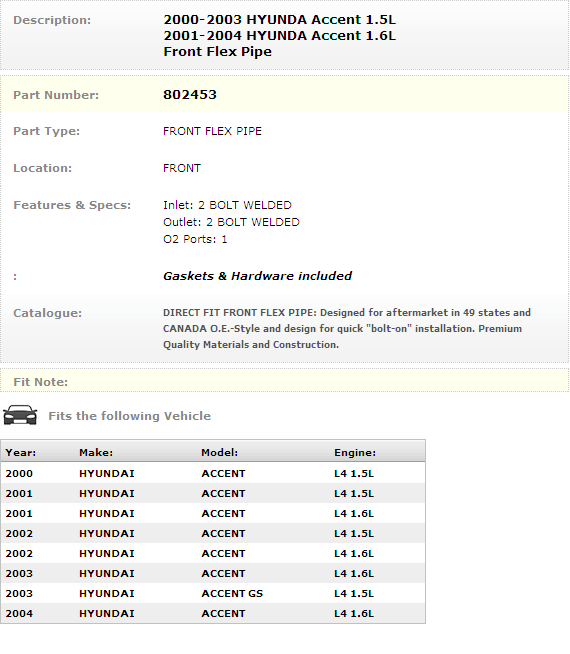Select year 2001 in the L4 1.6L row
This screenshot has width=570, height=654.
(19, 514)
